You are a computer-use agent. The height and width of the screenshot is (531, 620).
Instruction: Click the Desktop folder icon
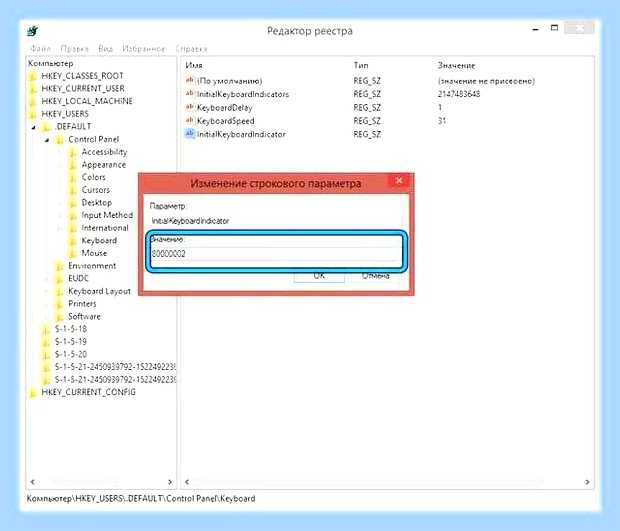point(73,203)
